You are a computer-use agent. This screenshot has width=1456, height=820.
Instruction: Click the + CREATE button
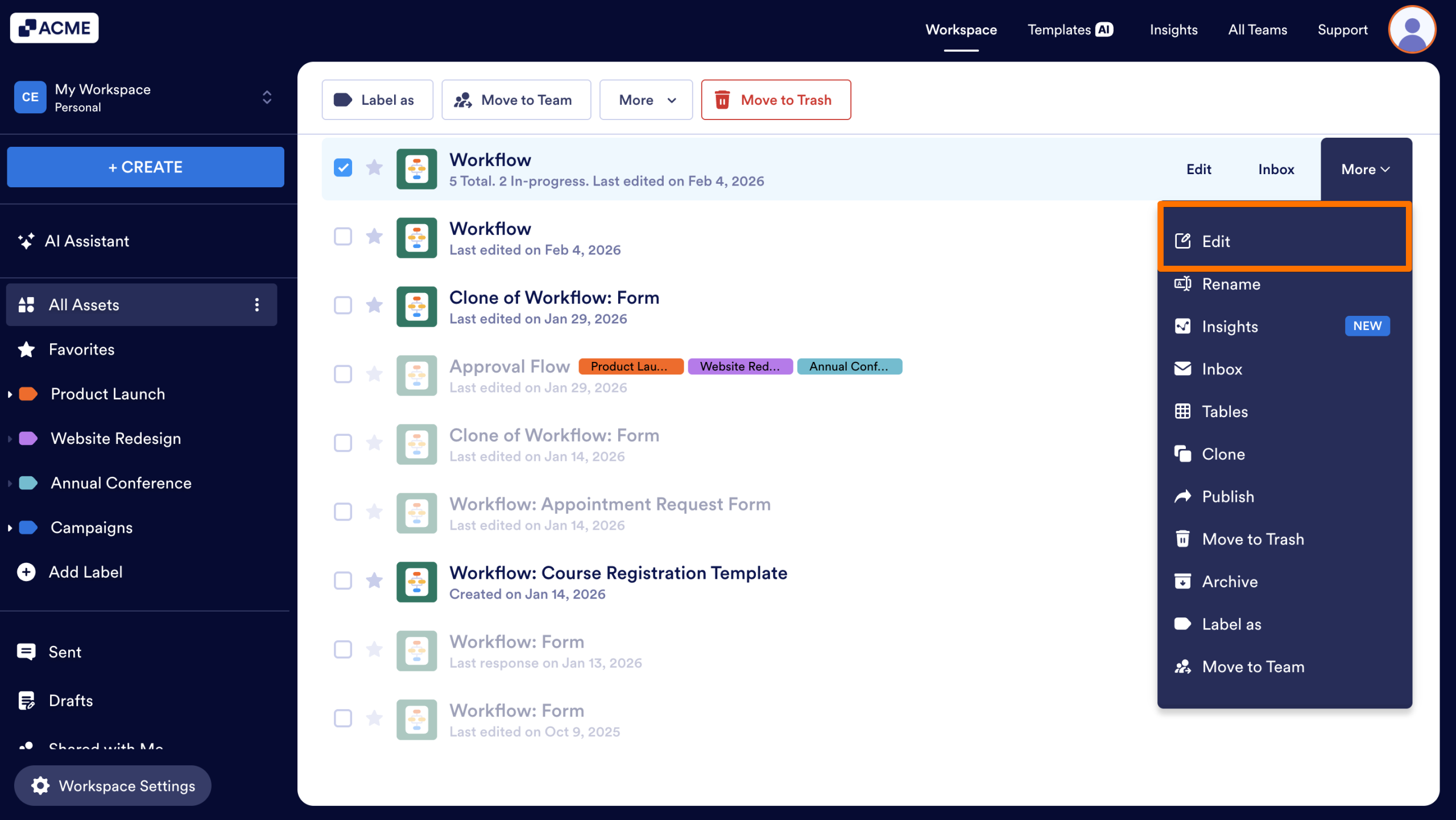[x=145, y=167]
